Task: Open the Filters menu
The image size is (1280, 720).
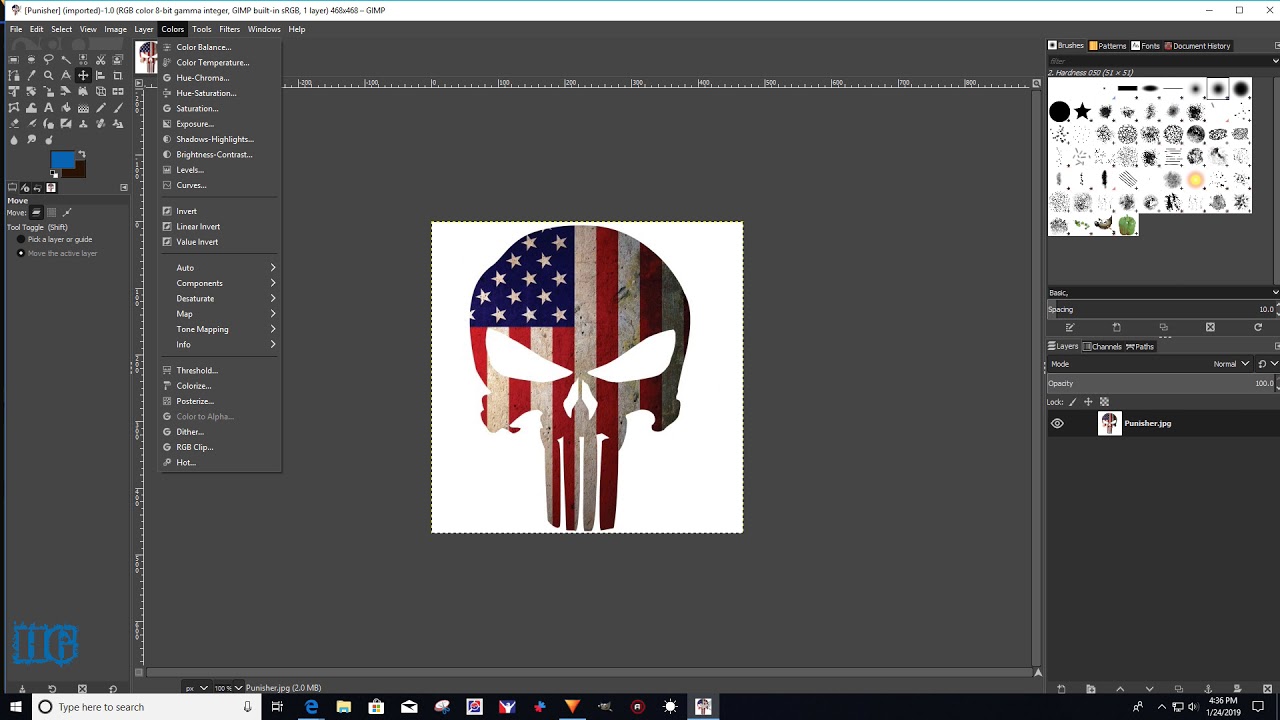Action: [x=230, y=29]
